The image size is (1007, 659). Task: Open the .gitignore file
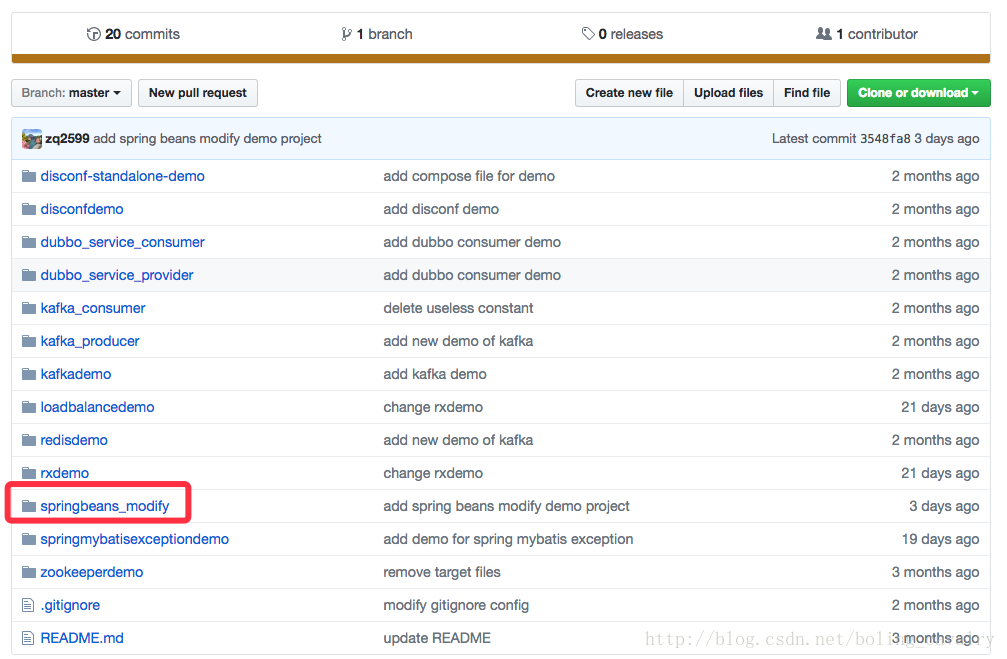click(x=70, y=605)
